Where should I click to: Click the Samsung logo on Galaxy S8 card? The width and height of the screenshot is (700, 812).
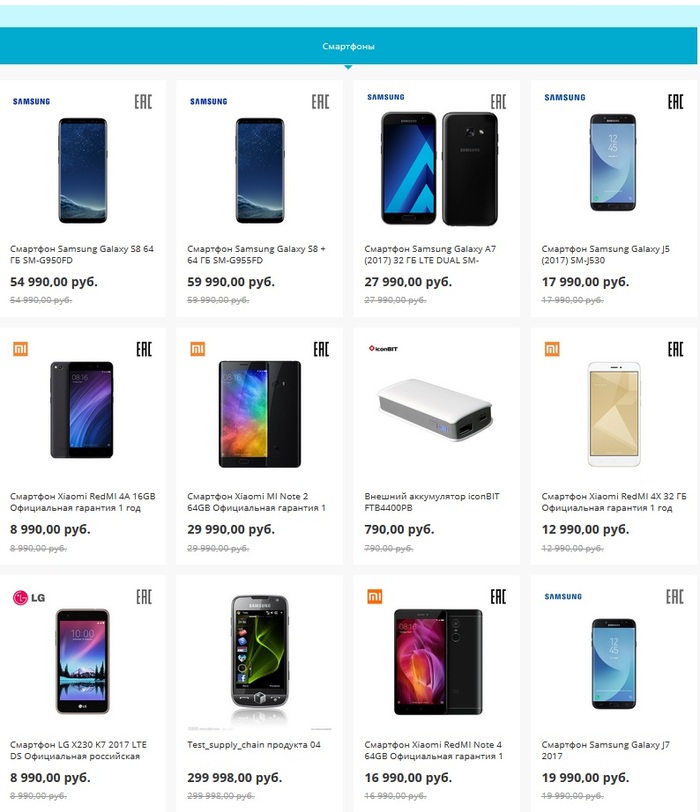pos(31,101)
